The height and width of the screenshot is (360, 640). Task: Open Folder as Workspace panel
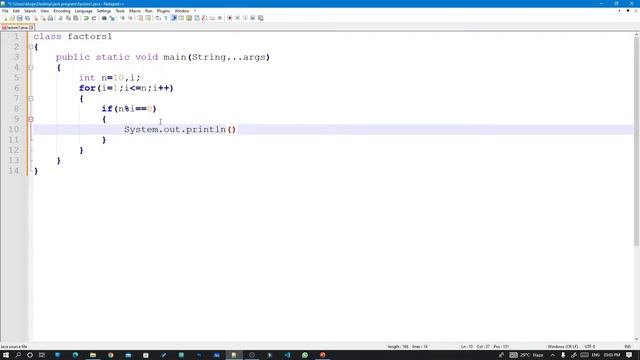pos(212,18)
